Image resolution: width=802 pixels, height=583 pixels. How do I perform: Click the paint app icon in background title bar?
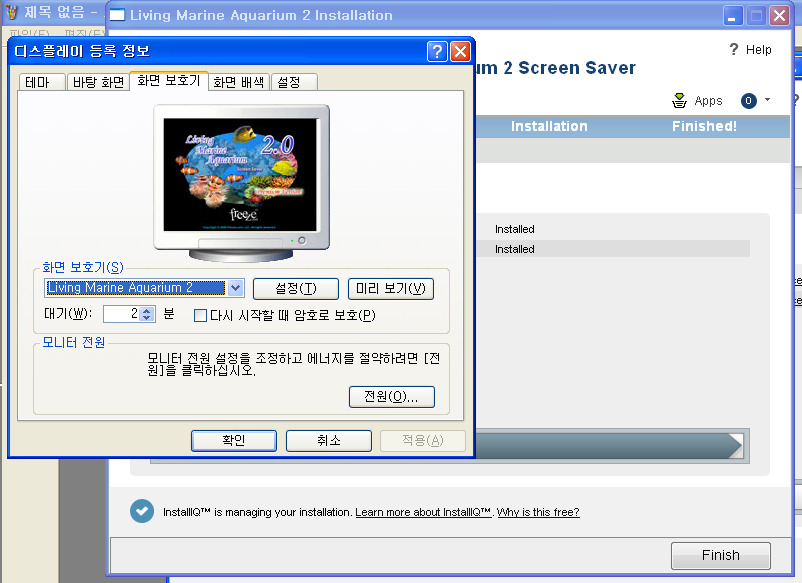(11, 12)
